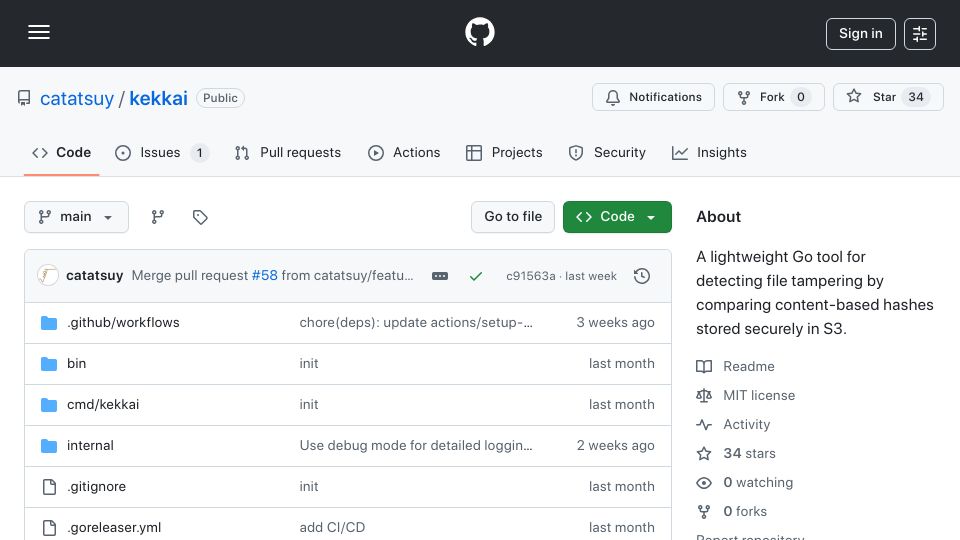The width and height of the screenshot is (960, 540).
Task: View tags via the tag icon
Action: coord(200,217)
